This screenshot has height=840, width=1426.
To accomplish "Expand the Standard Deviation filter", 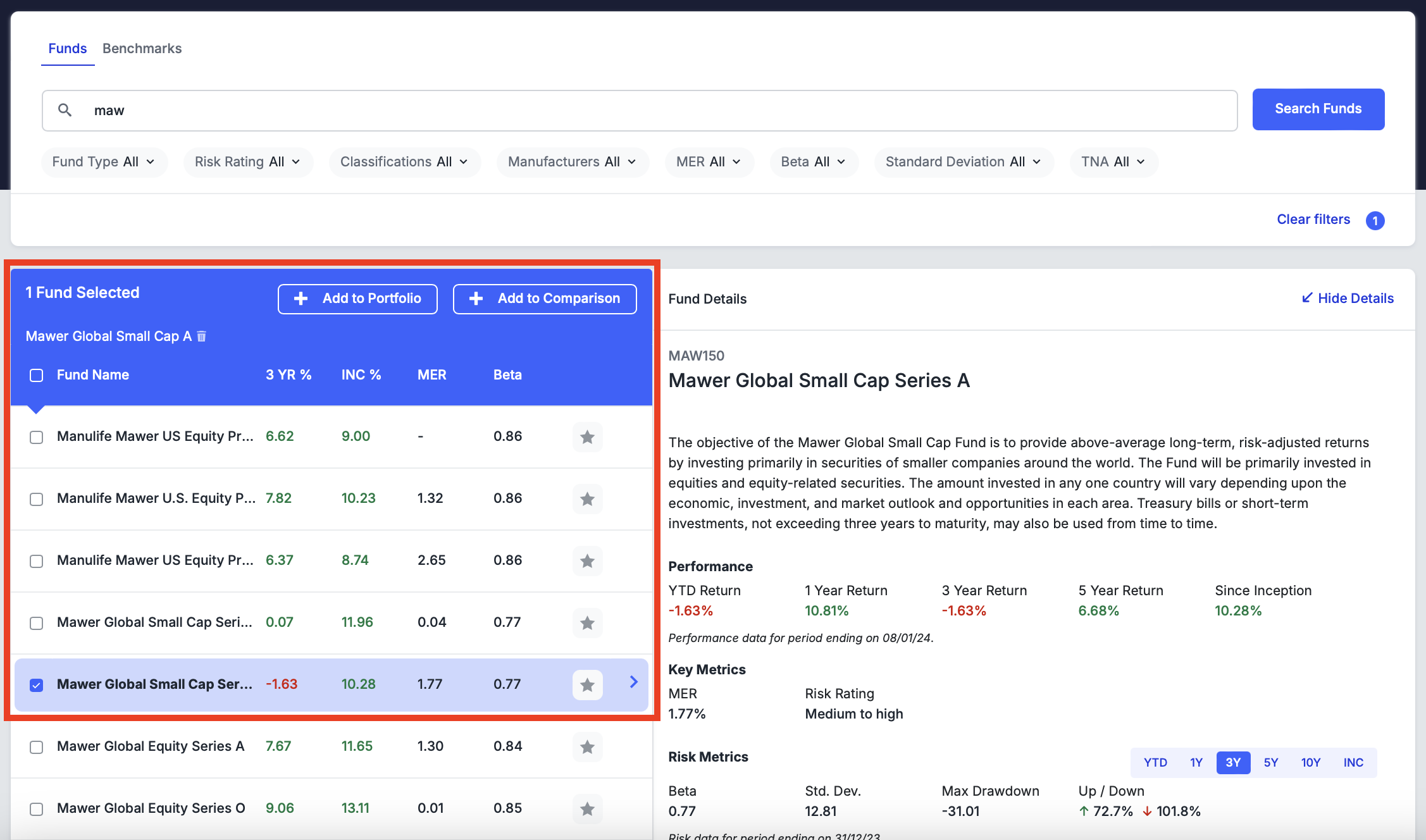I will coord(964,162).
